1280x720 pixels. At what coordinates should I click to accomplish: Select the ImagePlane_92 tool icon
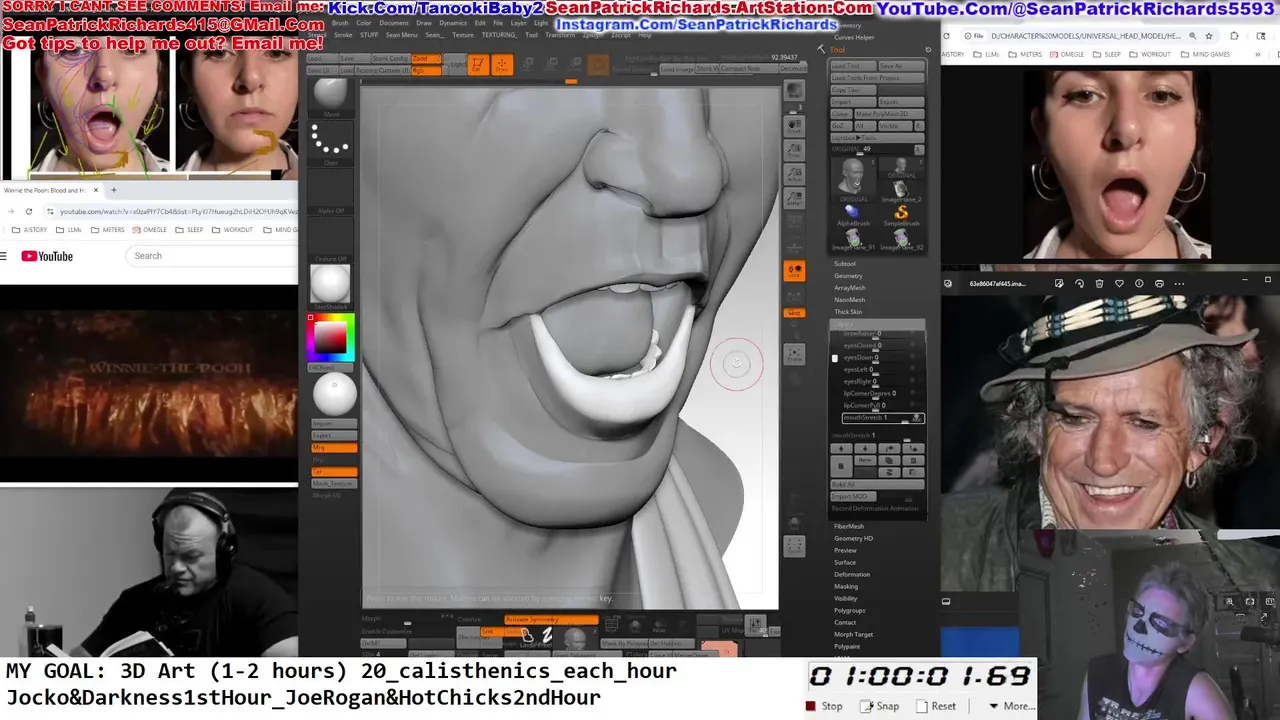pyautogui.click(x=901, y=238)
